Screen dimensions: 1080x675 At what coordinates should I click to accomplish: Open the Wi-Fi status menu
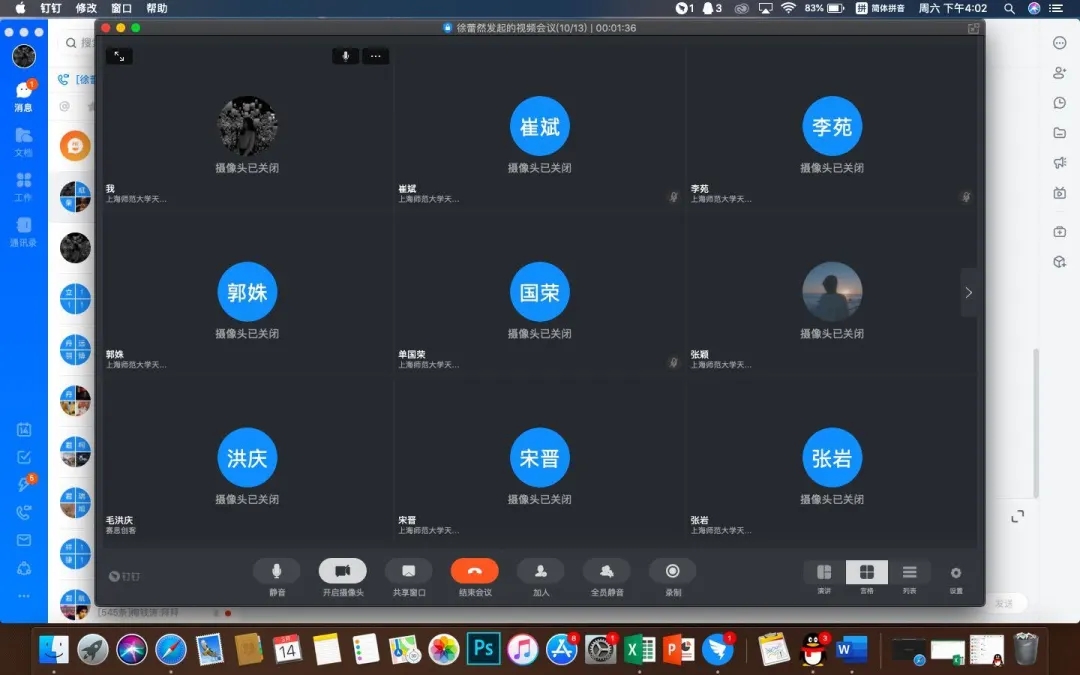click(x=789, y=8)
